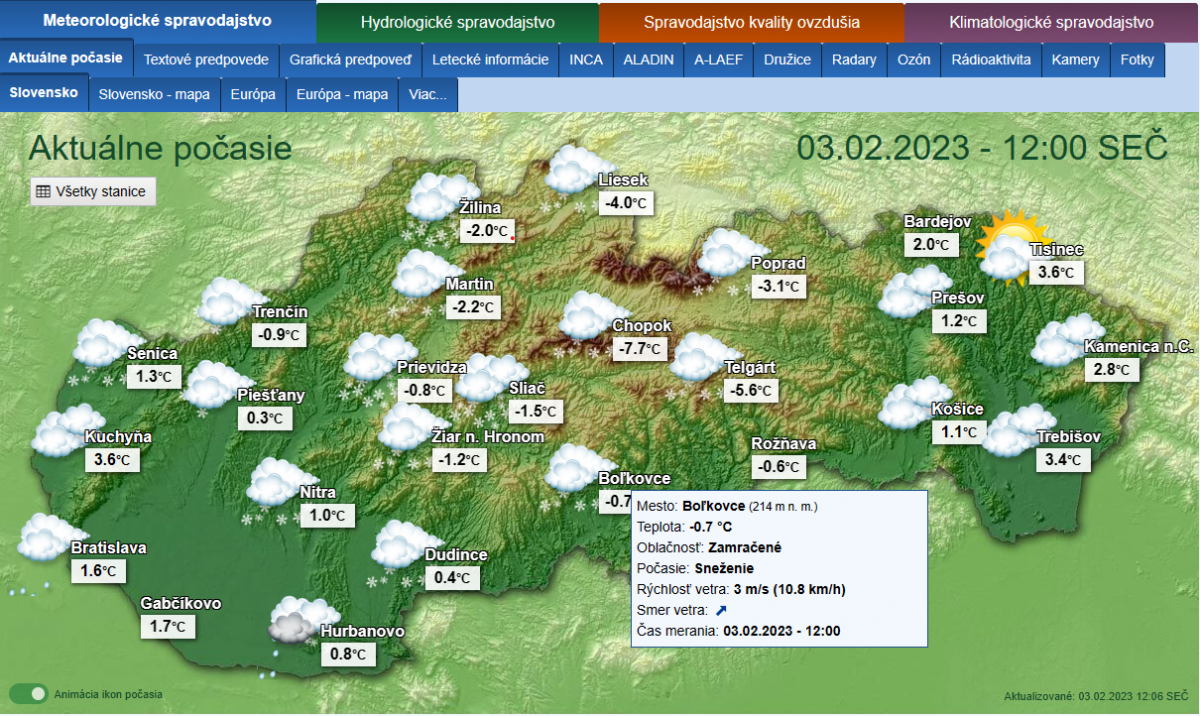This screenshot has height=716, width=1200.
Task: Click the snow cloud icon at Telgárt
Action: coord(699,358)
